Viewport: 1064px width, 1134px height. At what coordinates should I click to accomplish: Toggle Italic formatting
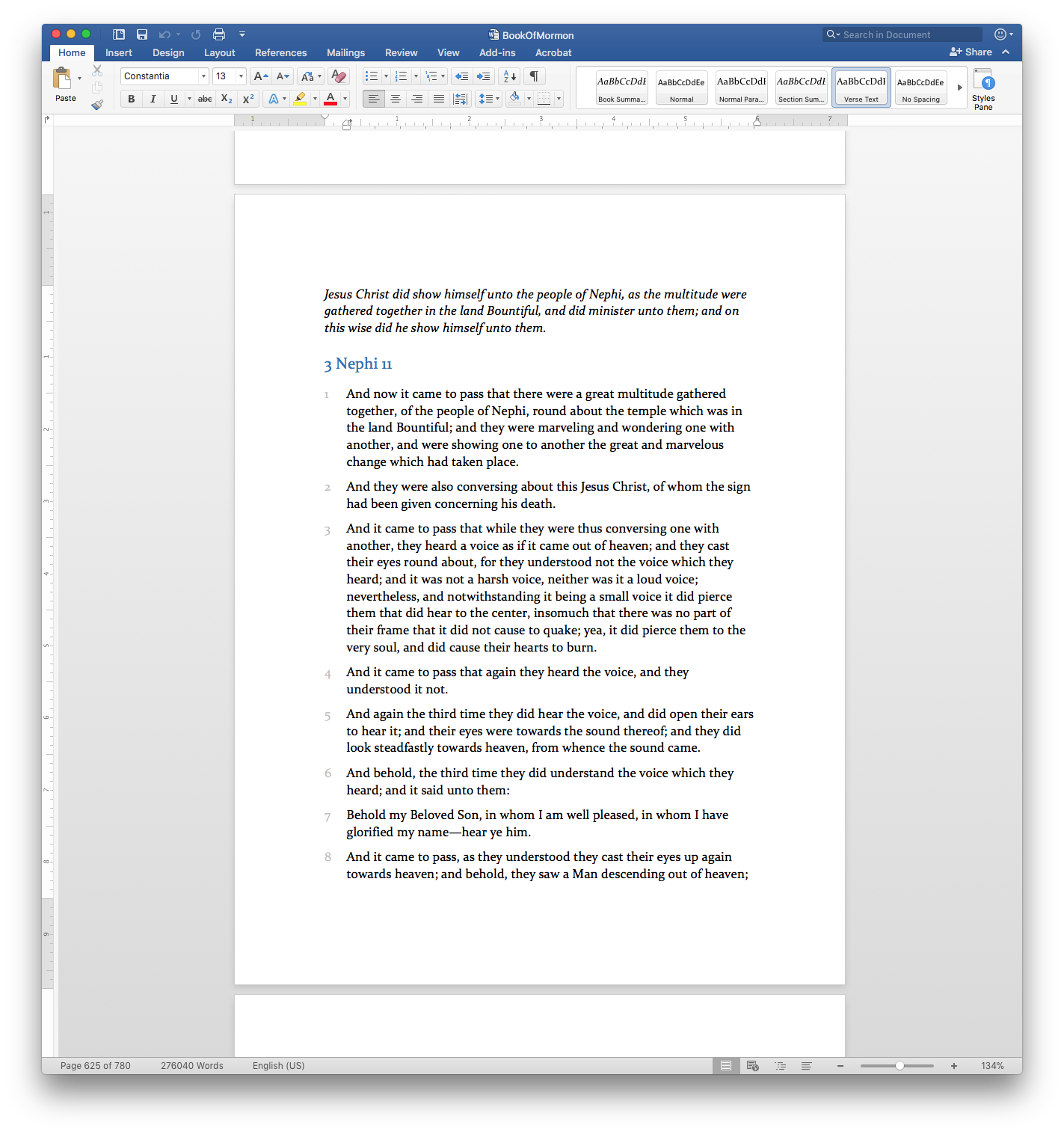[x=153, y=99]
